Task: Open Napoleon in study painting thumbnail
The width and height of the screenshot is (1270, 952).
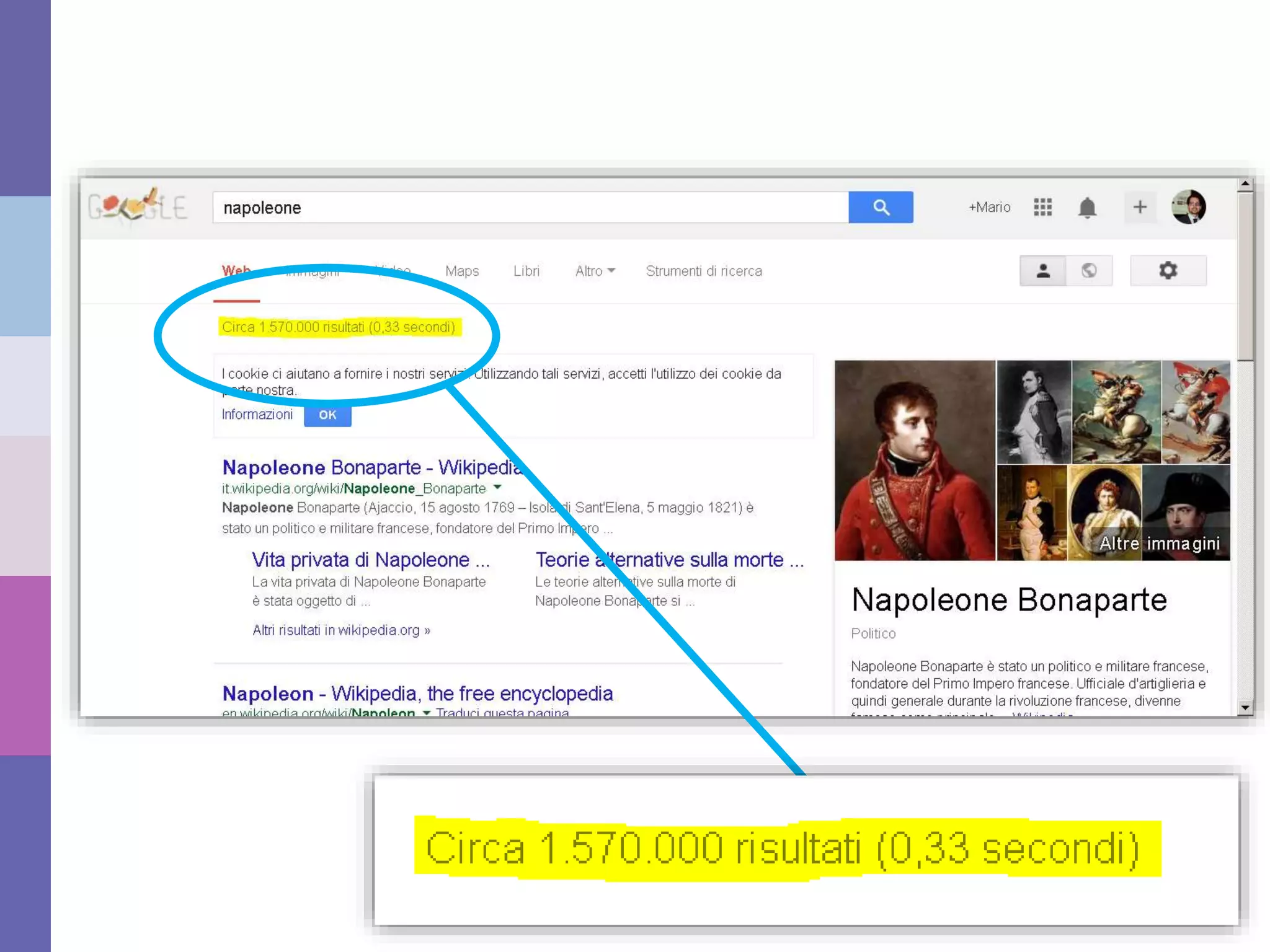Action: coord(1032,513)
